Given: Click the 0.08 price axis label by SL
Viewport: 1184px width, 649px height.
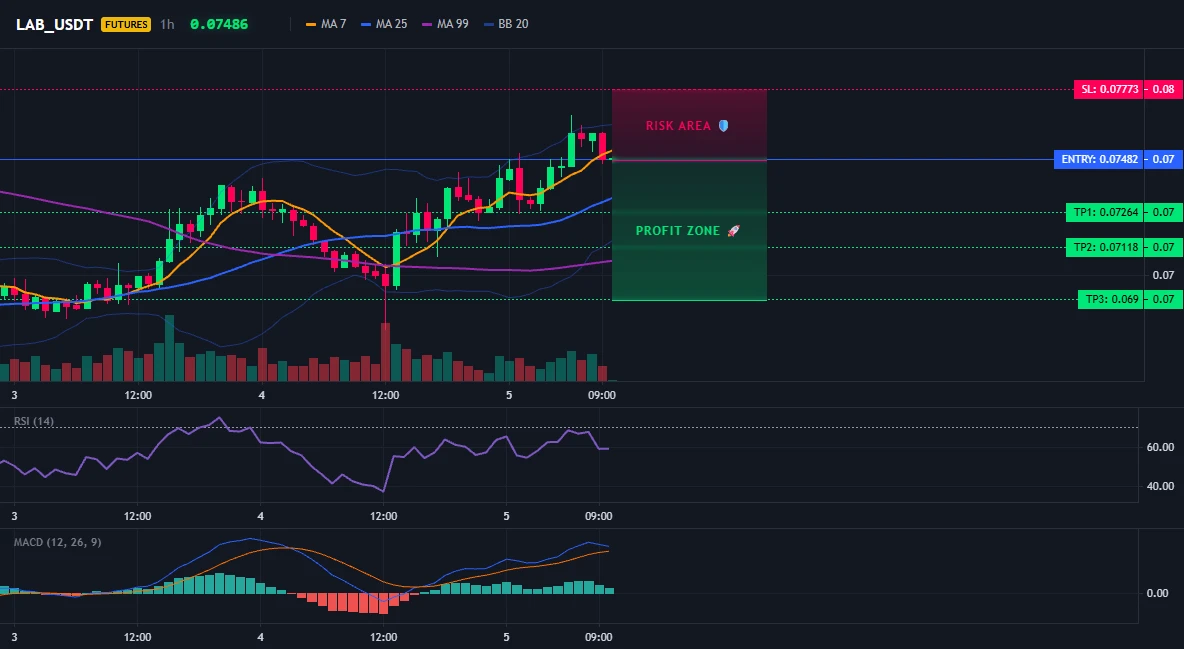Looking at the screenshot, I should (x=1164, y=89).
